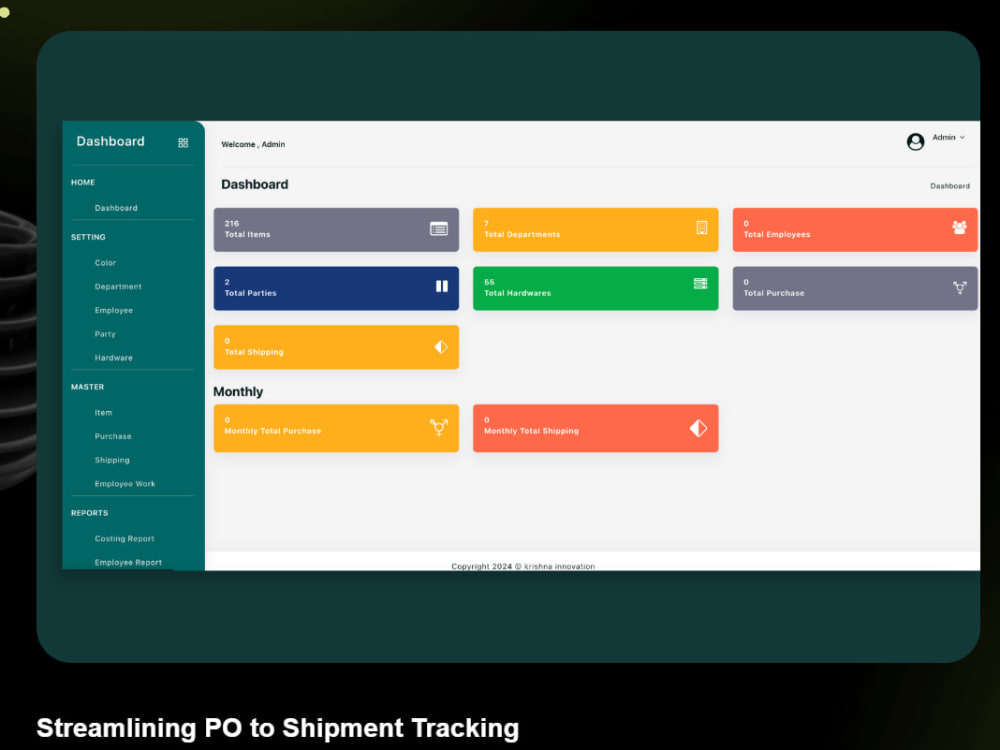Go to Purchase under Master
1000x750 pixels.
(x=113, y=436)
